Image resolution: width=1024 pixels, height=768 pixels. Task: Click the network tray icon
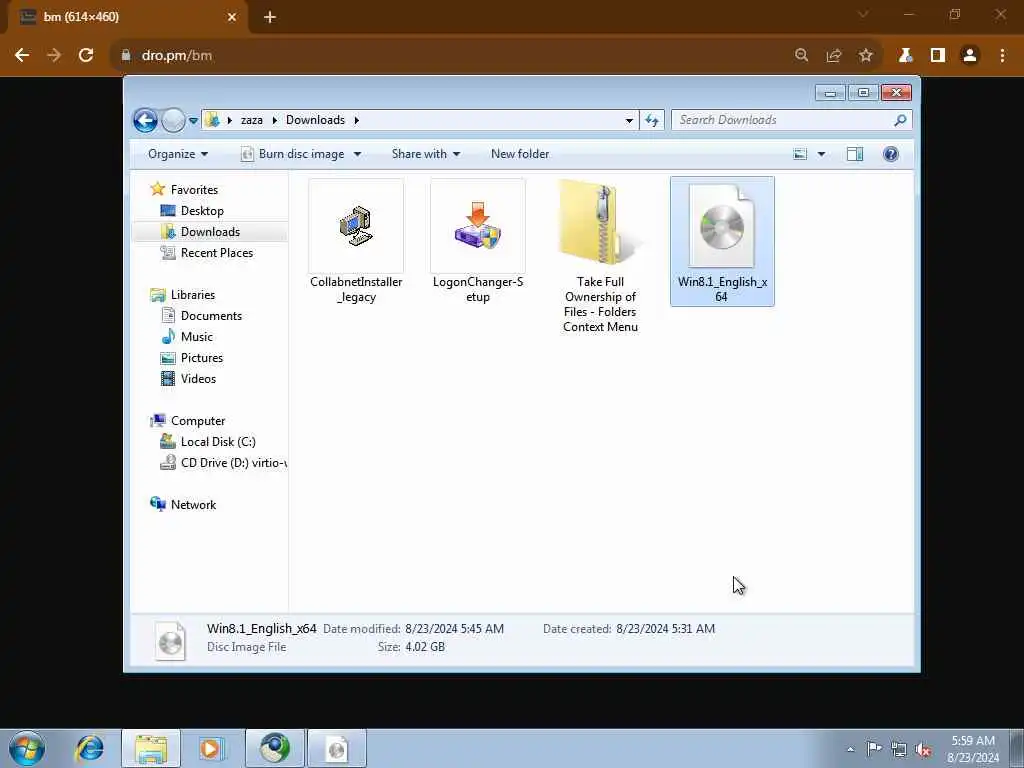coord(899,750)
